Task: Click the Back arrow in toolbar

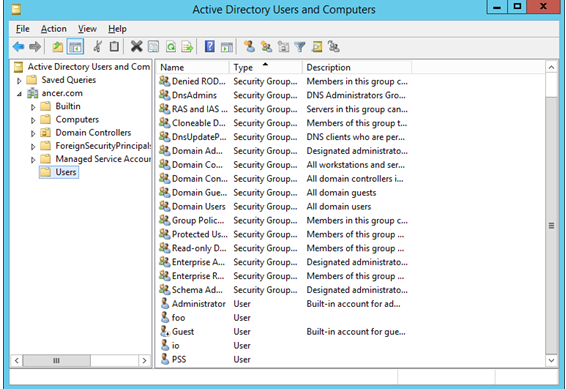Action: click(18, 47)
